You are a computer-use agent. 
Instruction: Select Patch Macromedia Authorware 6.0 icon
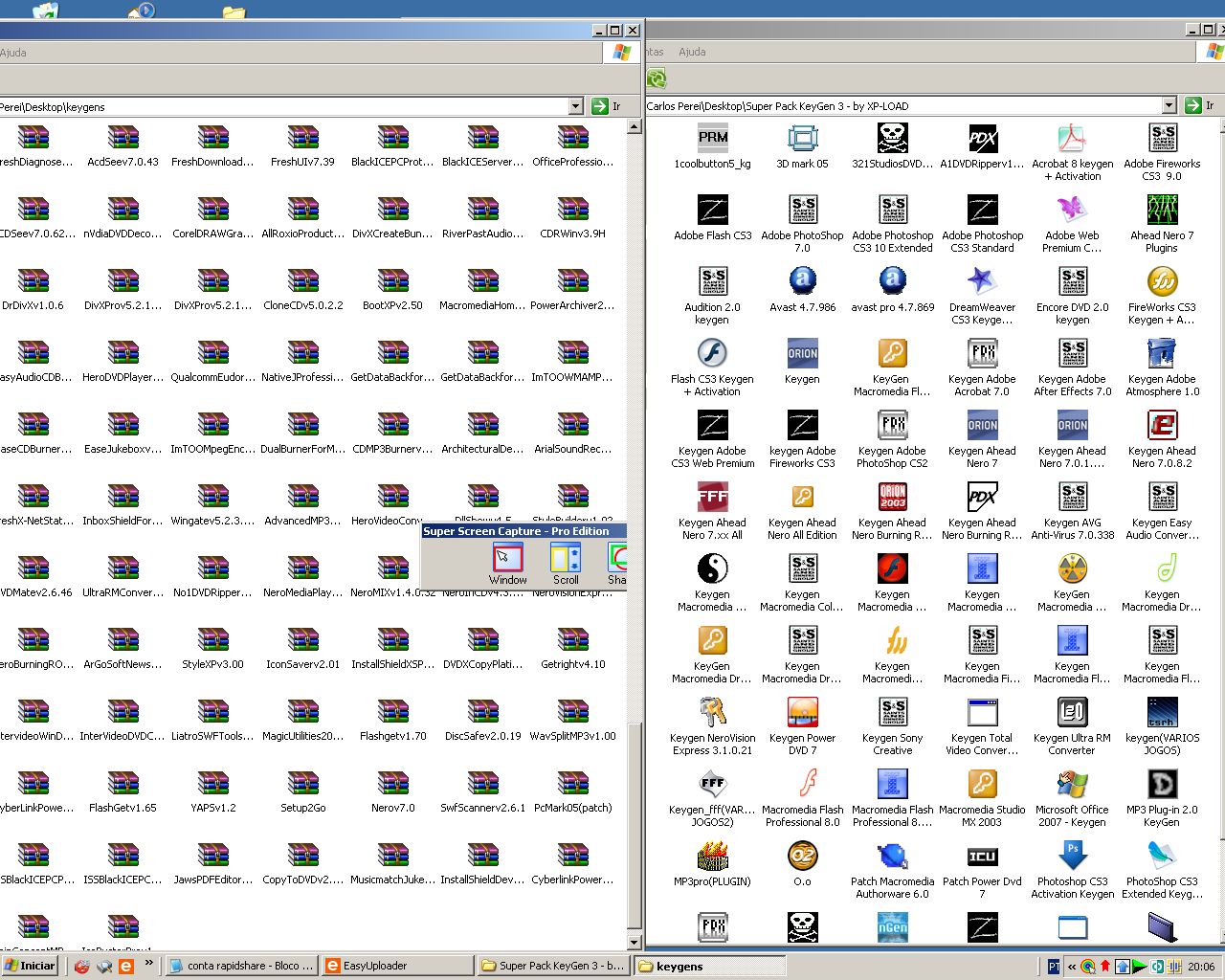893,856
